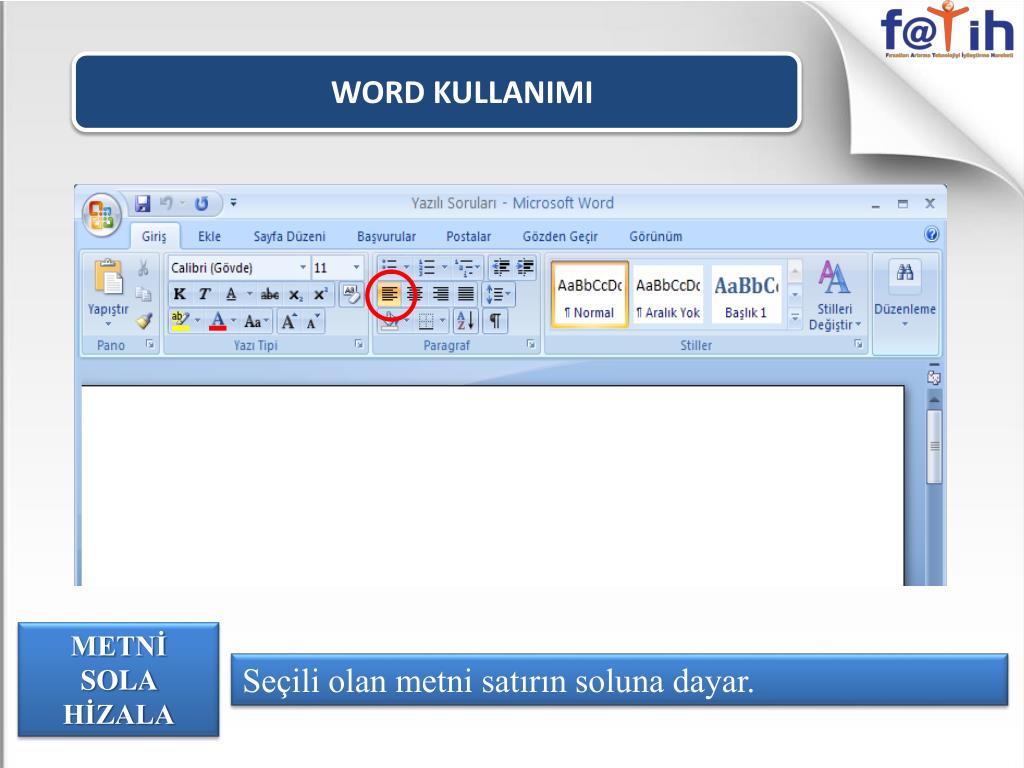1024x768 pixels.
Task: Go to the Başvurular tab
Action: point(386,236)
